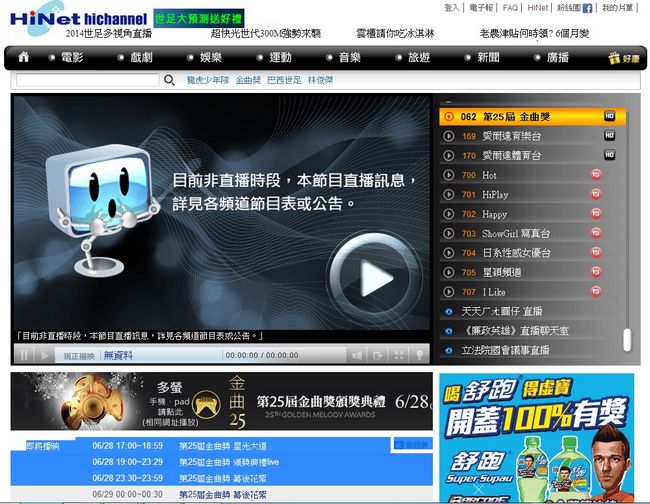Screen dimensions: 650x504
Task: Click play icon beside 701 HiPlay
Action: (x=449, y=194)
